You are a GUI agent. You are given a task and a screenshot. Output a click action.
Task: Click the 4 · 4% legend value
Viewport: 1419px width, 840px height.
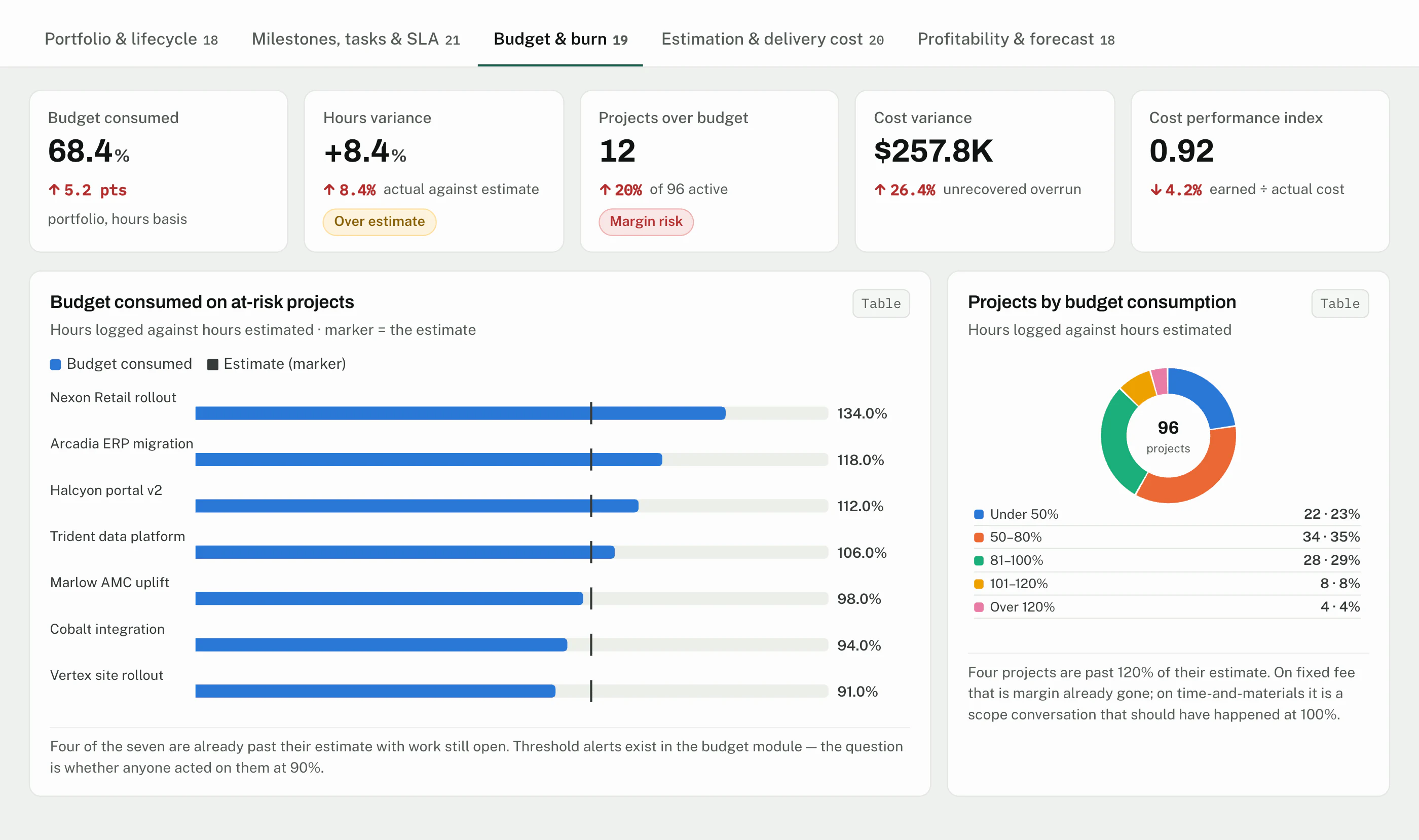1340,607
